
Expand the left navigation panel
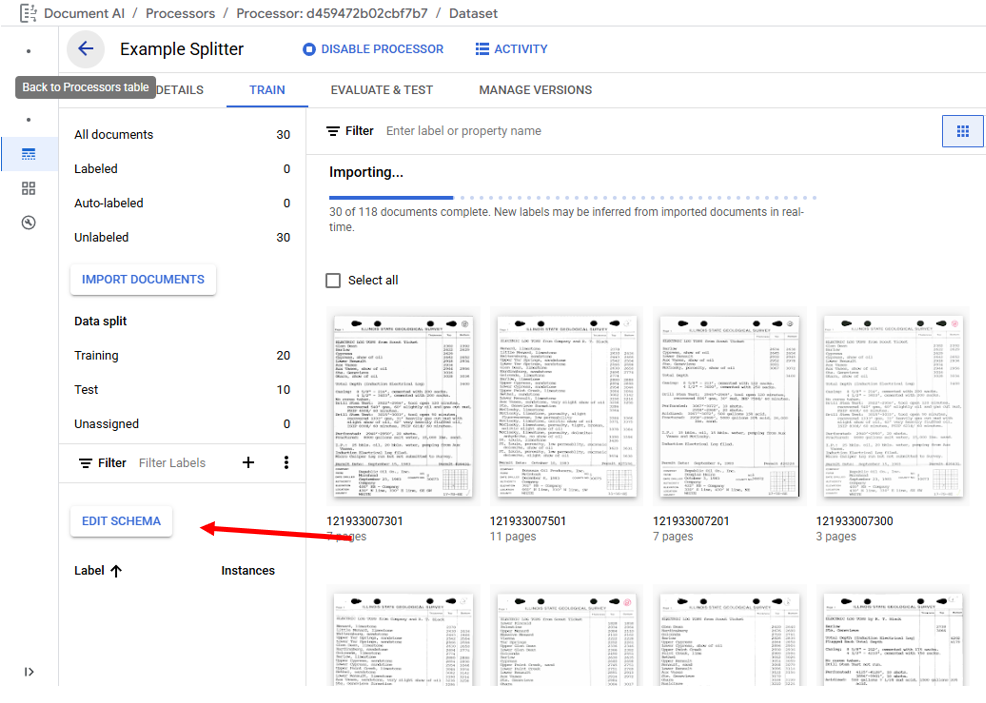tap(29, 672)
